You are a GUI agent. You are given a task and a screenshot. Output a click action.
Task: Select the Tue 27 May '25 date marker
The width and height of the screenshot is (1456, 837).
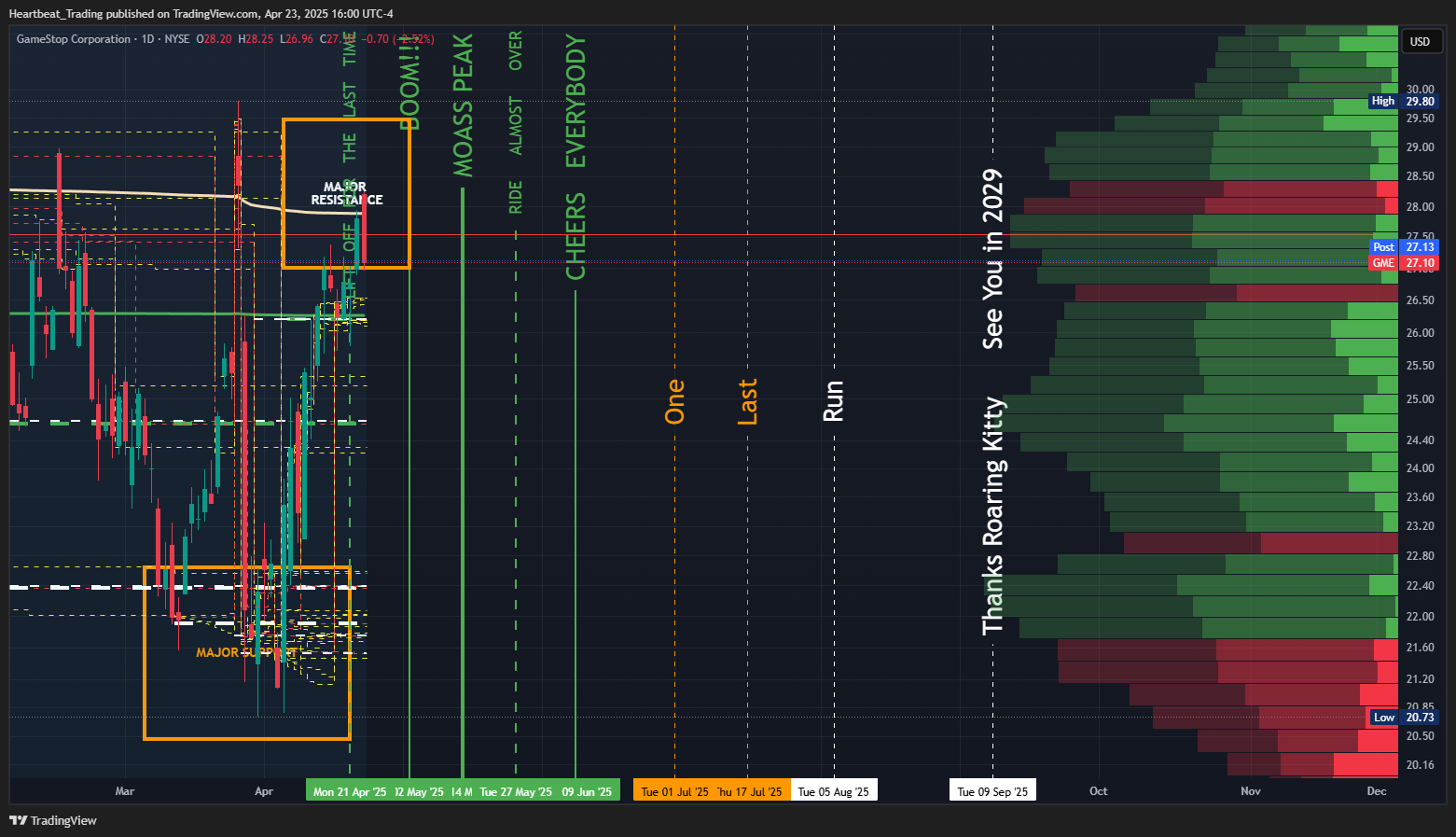pyautogui.click(x=516, y=791)
